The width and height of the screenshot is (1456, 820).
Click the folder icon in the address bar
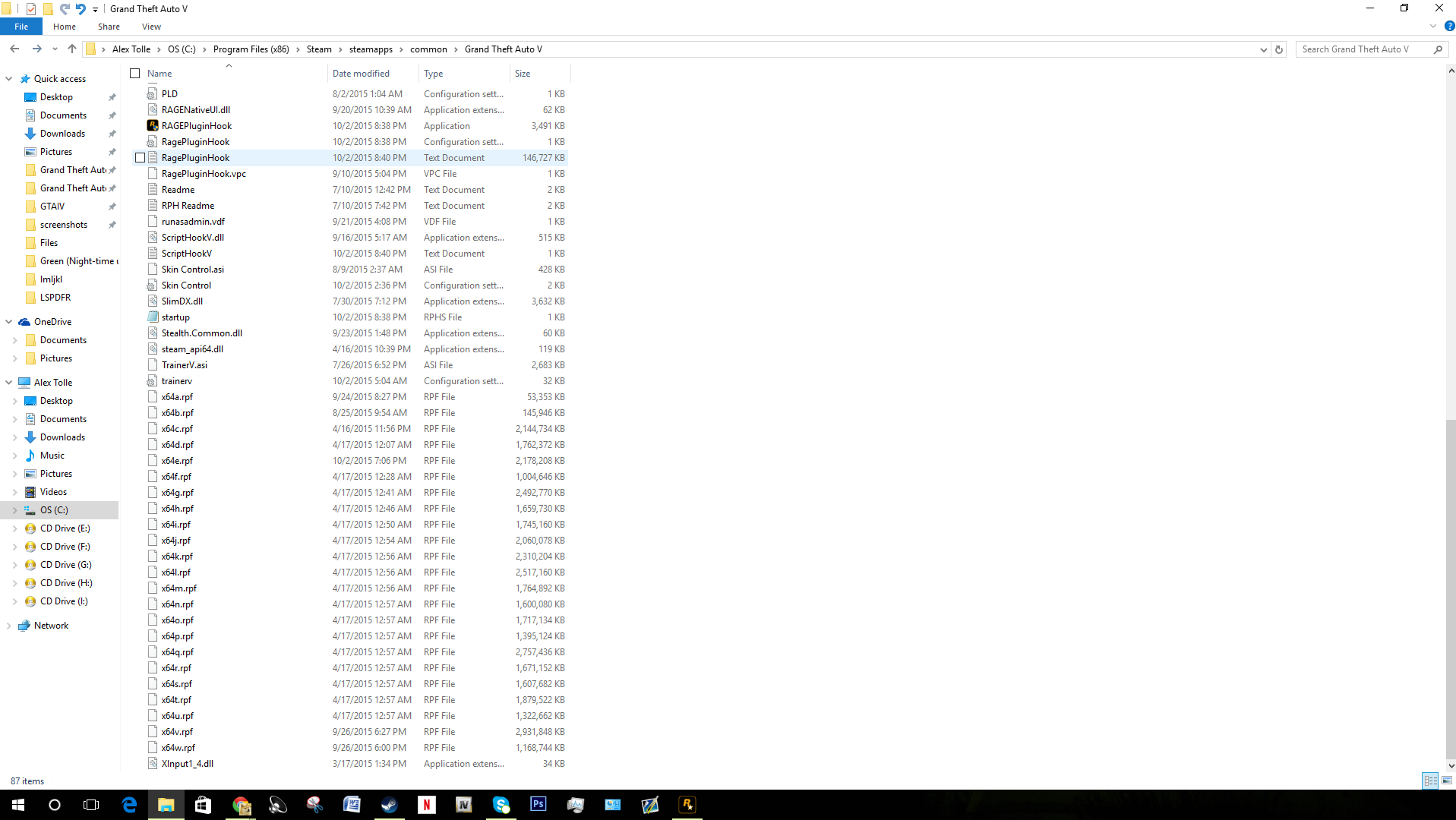point(90,49)
